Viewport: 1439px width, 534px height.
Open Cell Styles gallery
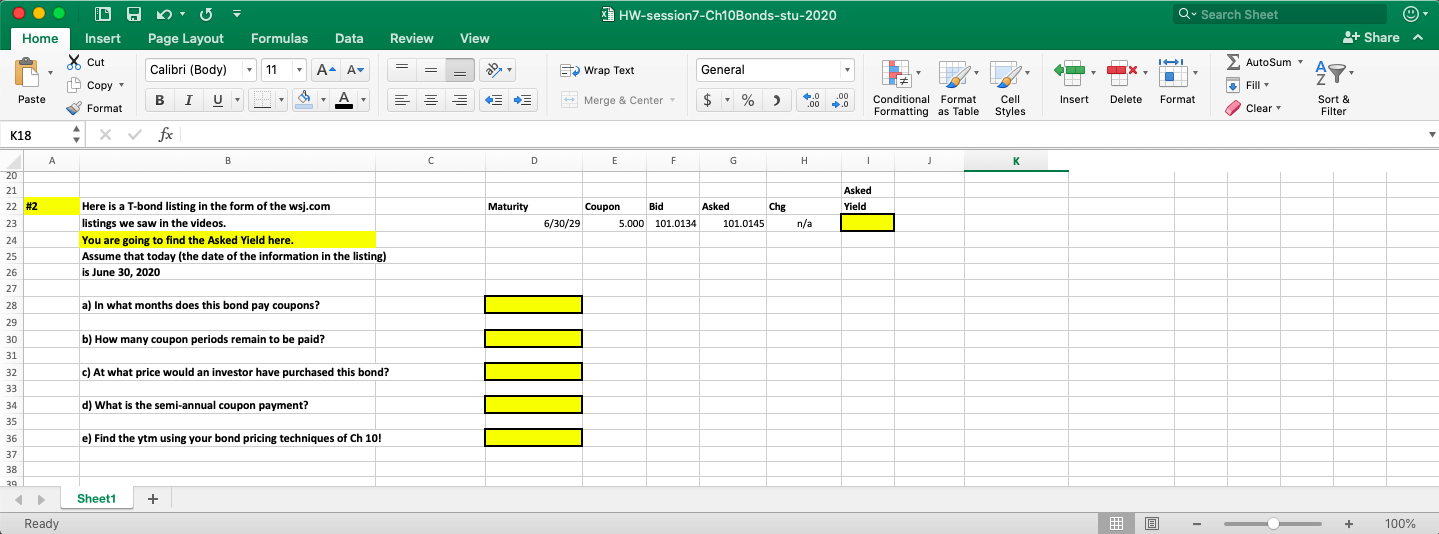coord(1010,87)
